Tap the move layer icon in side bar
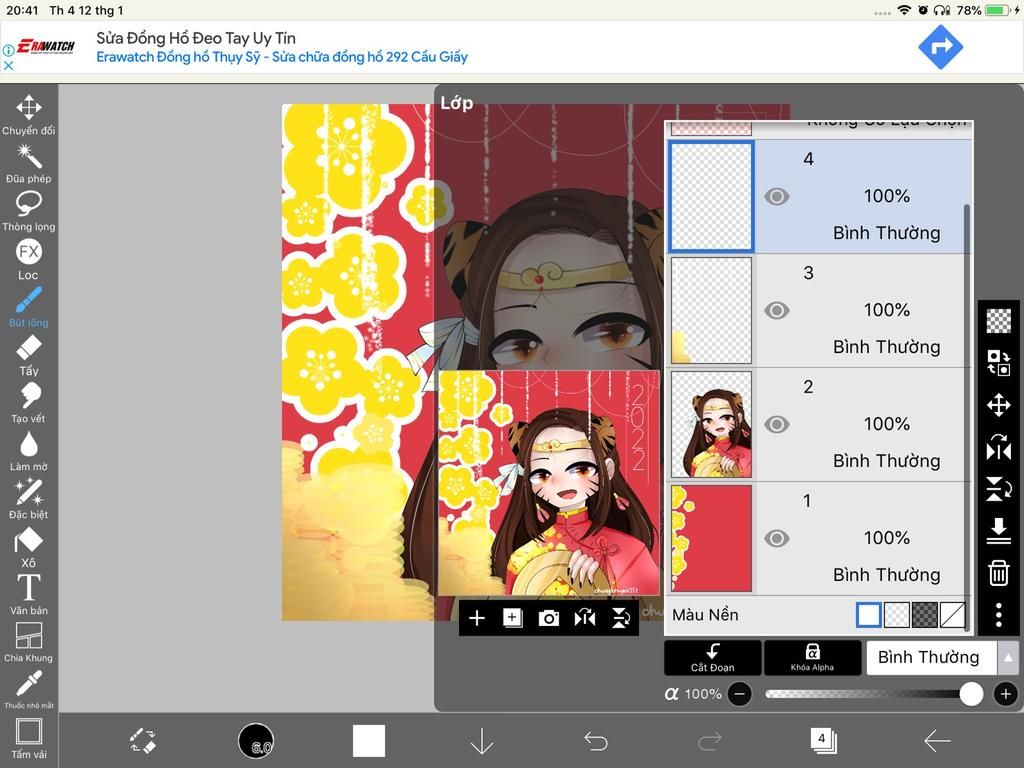Screen dimensions: 1024x768 pos(999,405)
